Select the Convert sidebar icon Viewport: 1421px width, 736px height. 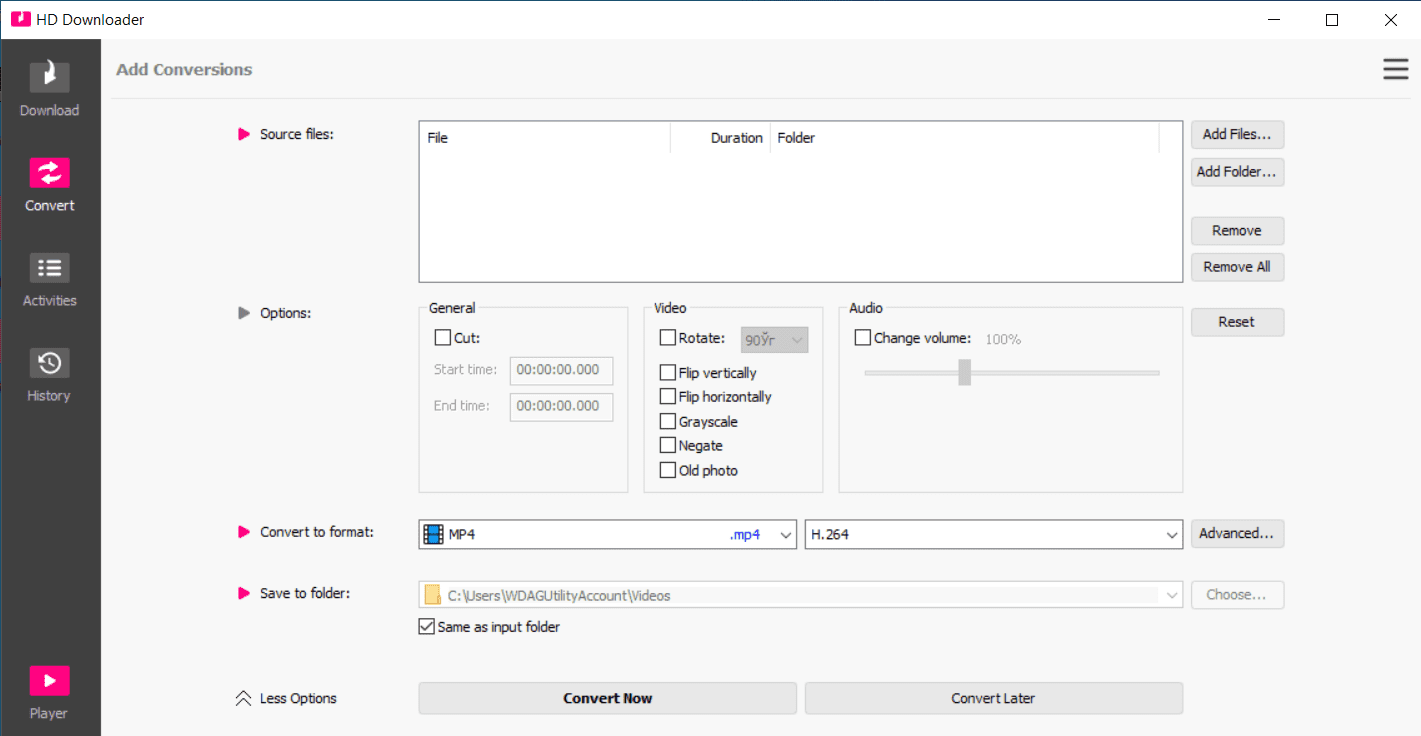click(49, 173)
